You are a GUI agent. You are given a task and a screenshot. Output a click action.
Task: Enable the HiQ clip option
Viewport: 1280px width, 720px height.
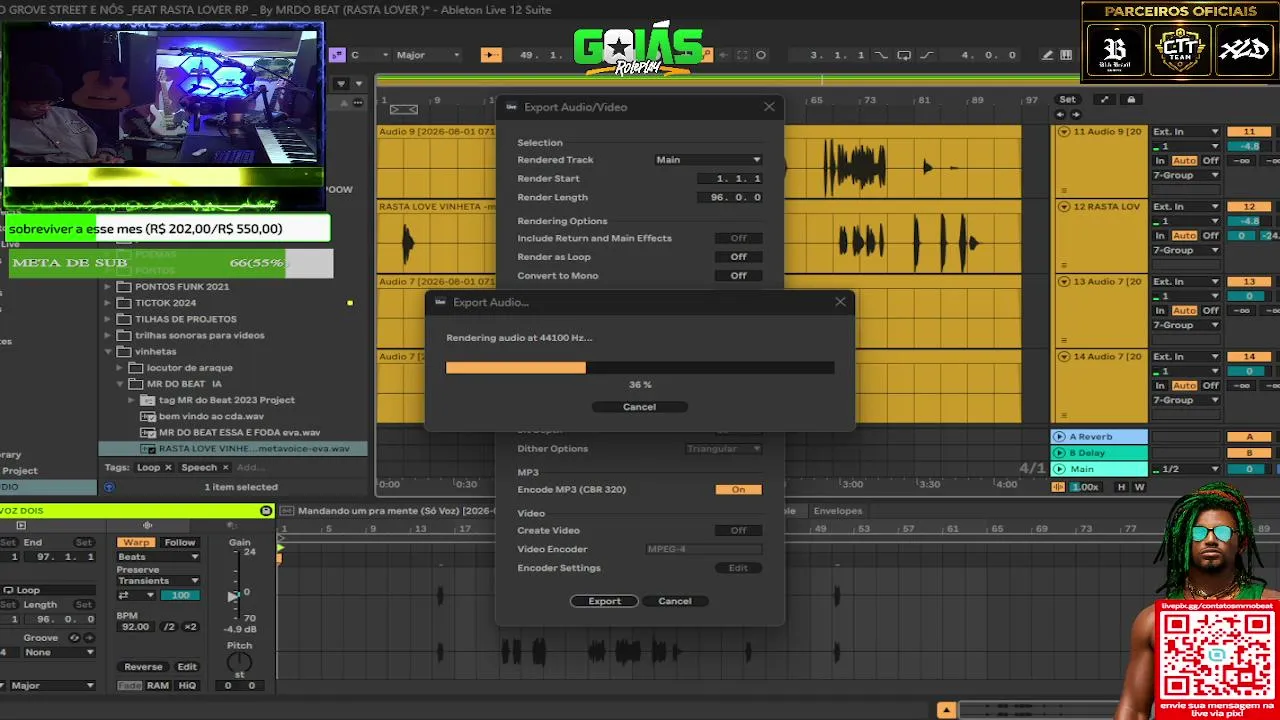pyautogui.click(x=187, y=686)
